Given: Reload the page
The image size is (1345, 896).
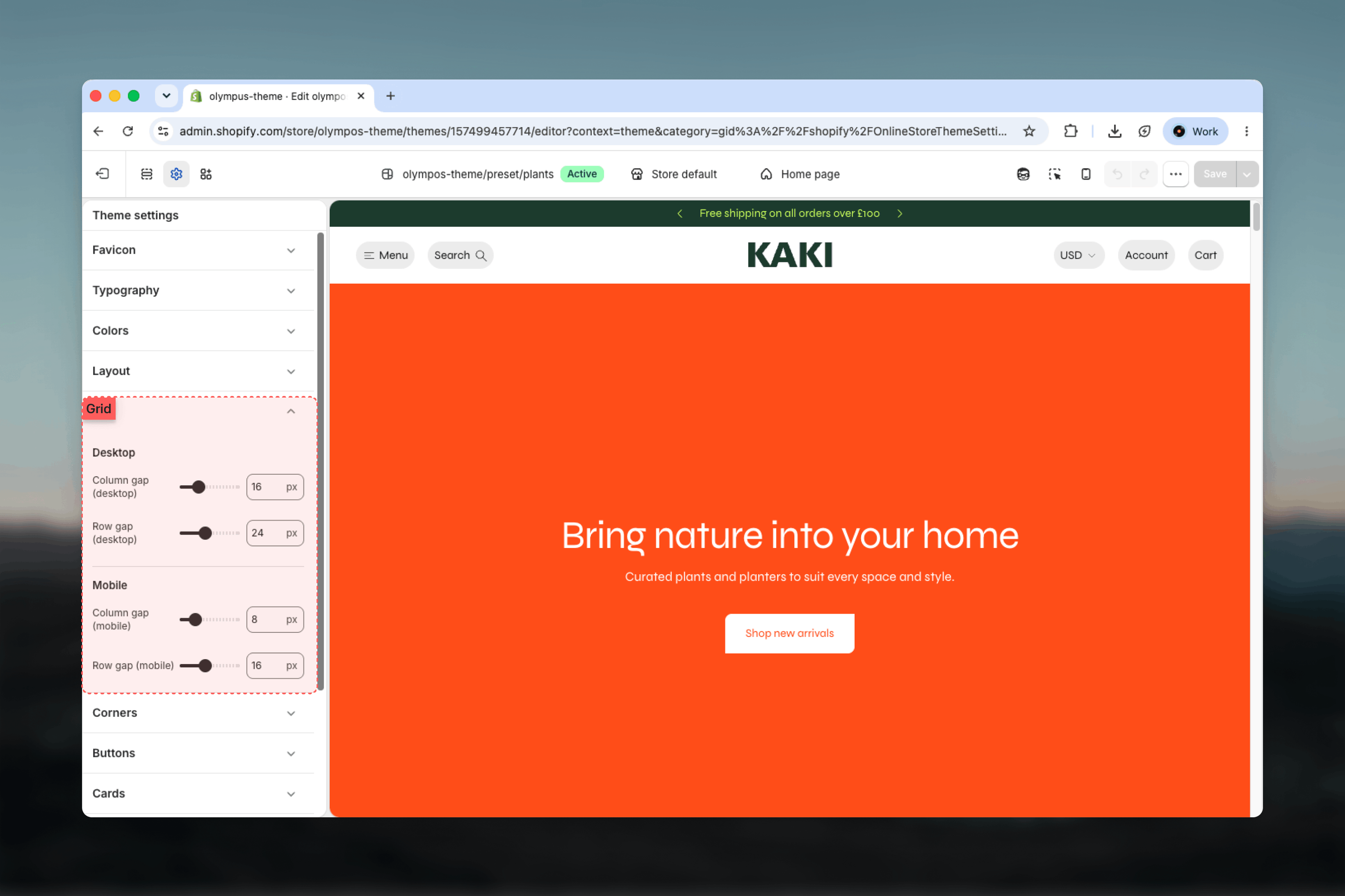Looking at the screenshot, I should point(128,132).
